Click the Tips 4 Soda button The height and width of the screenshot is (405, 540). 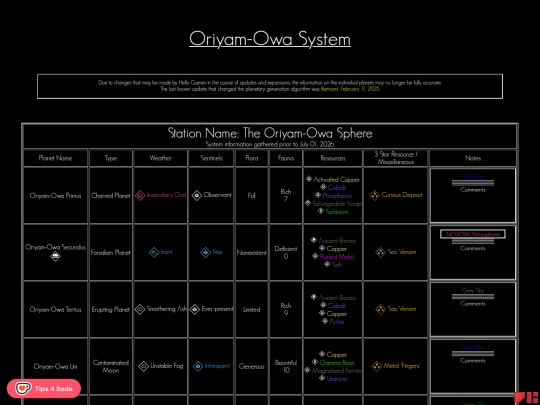(44, 388)
